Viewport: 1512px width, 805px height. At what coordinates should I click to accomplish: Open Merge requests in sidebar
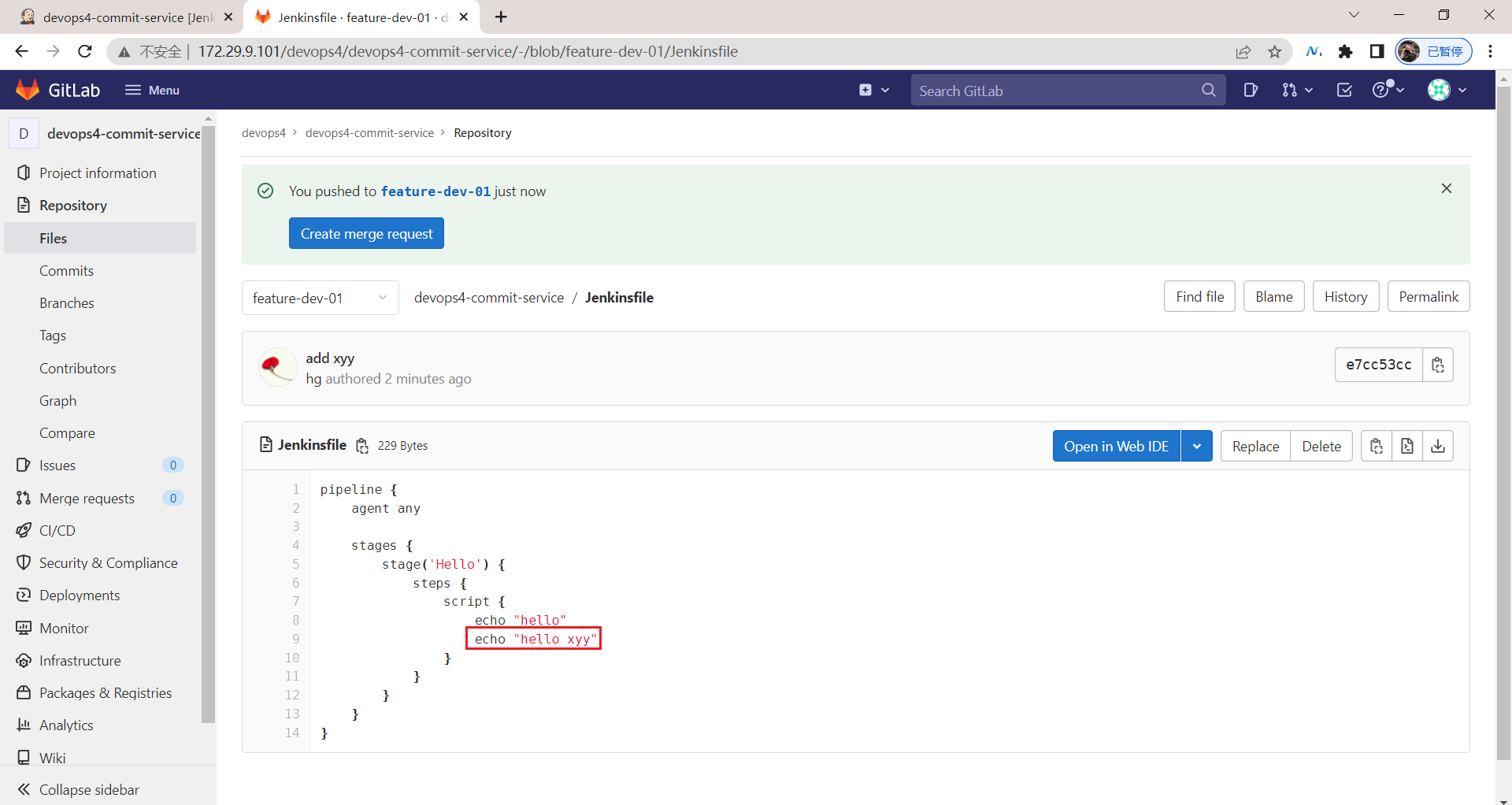click(x=100, y=498)
